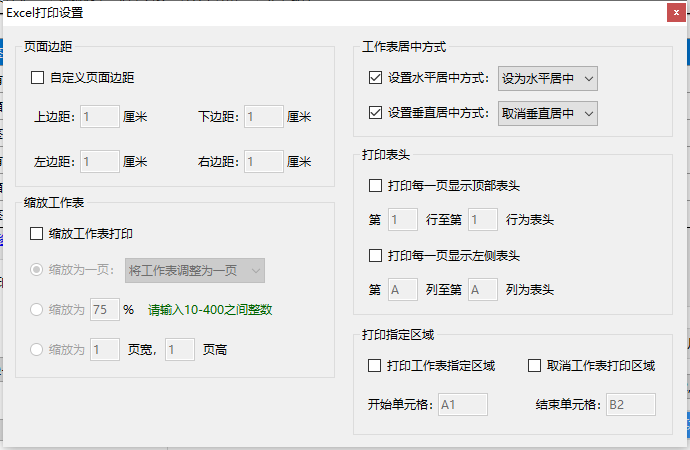The image size is (690, 450).
Task: Click the 页宽 number field
Action: [105, 350]
